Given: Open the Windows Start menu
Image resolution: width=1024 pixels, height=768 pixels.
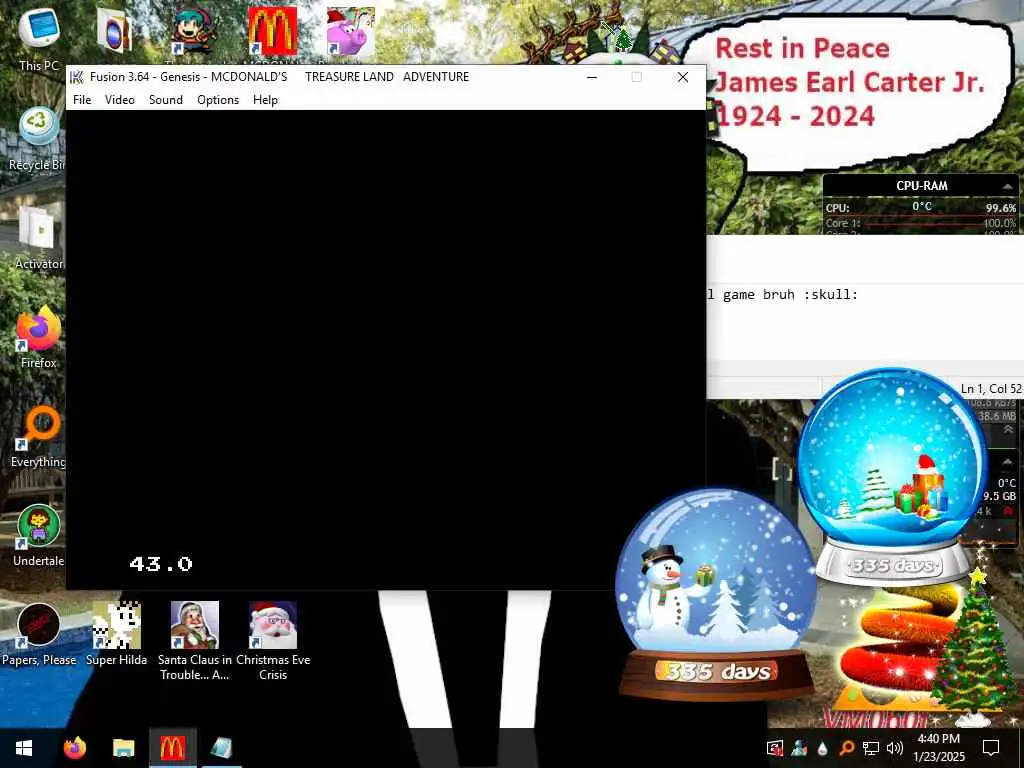Looking at the screenshot, I should (24, 748).
